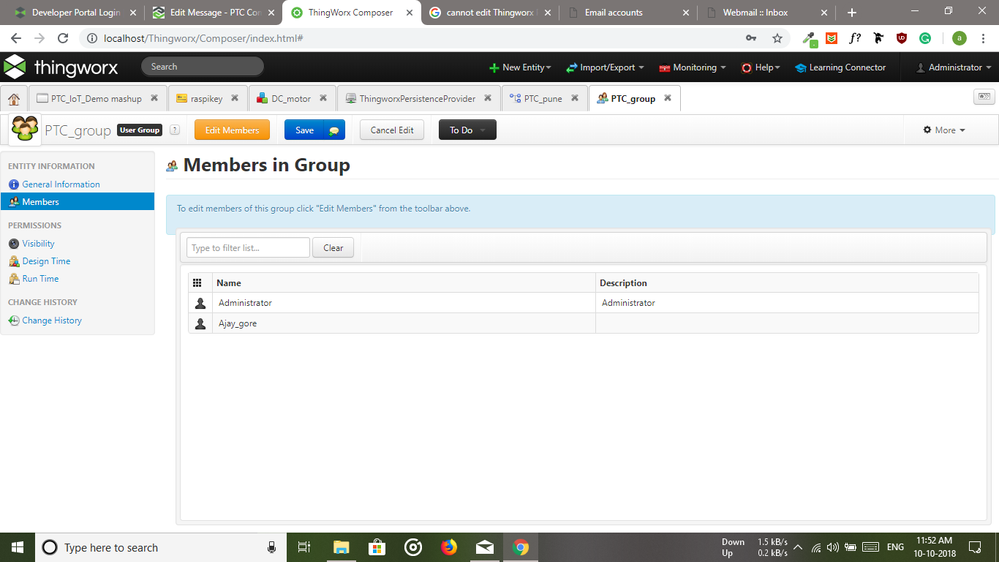Click the Grammarly extension icon

(925, 38)
